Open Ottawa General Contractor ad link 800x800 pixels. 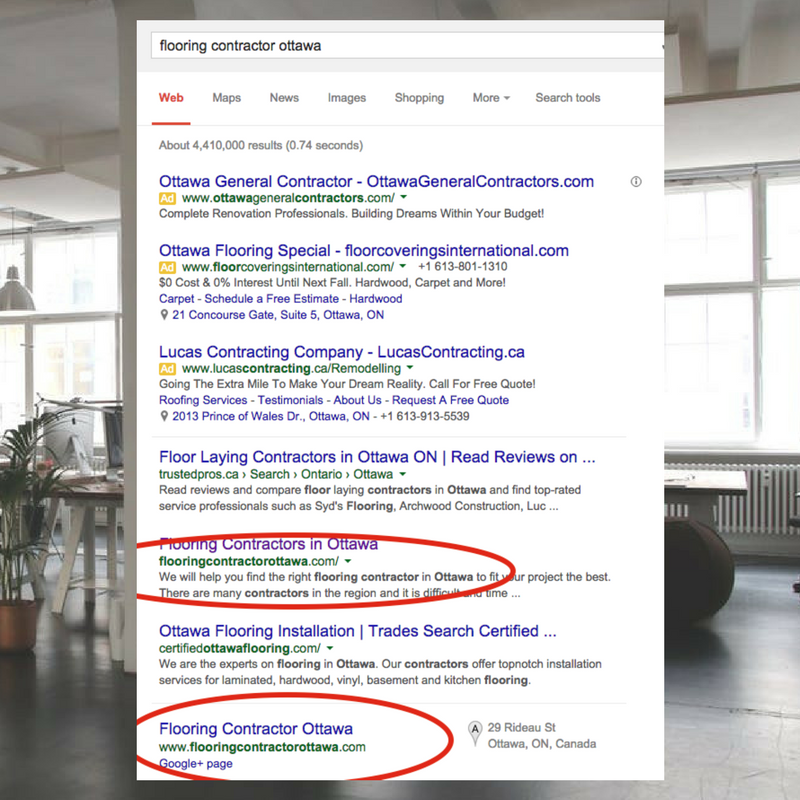376,182
